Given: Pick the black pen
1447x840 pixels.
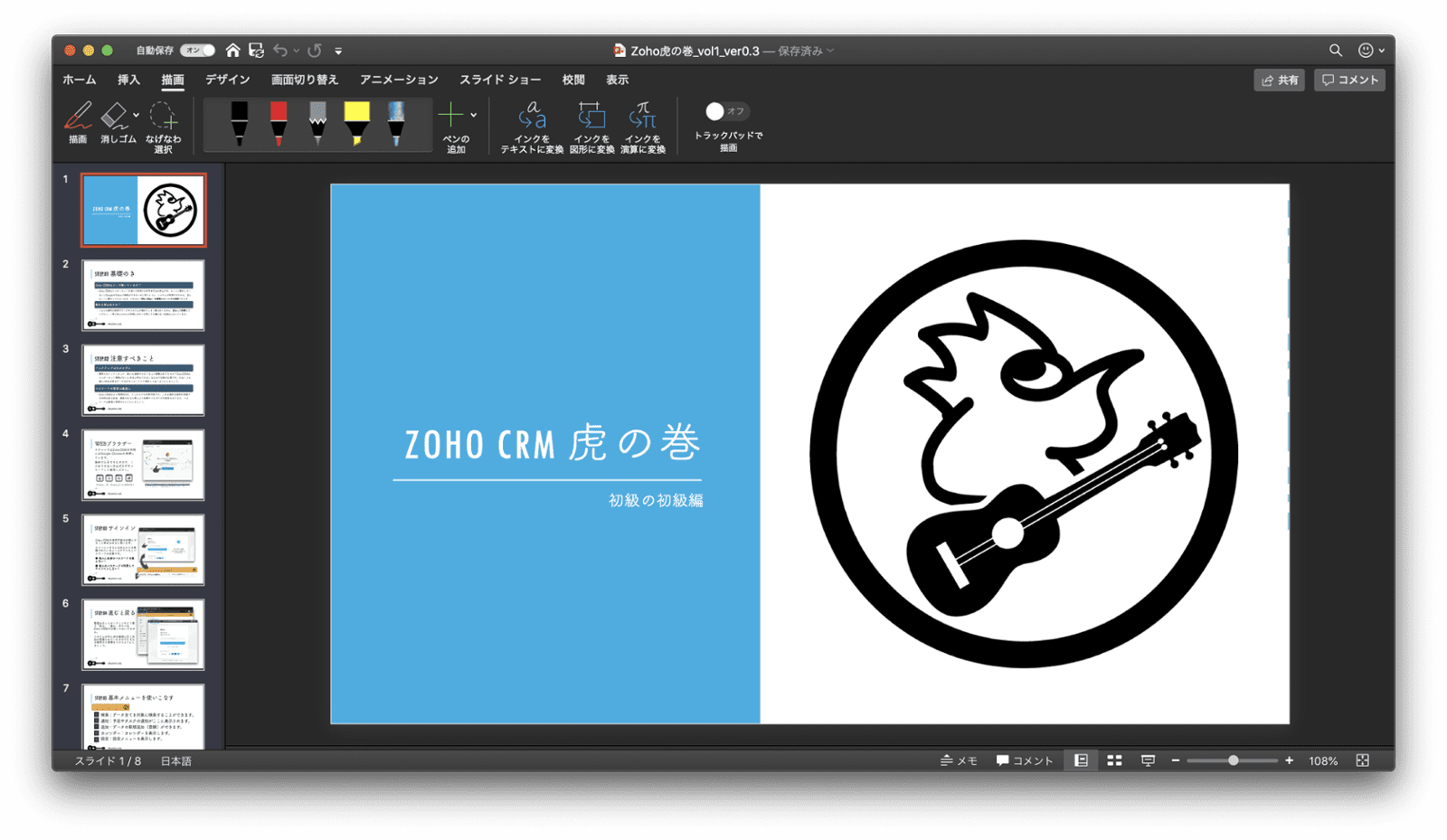Looking at the screenshot, I should 239,124.
